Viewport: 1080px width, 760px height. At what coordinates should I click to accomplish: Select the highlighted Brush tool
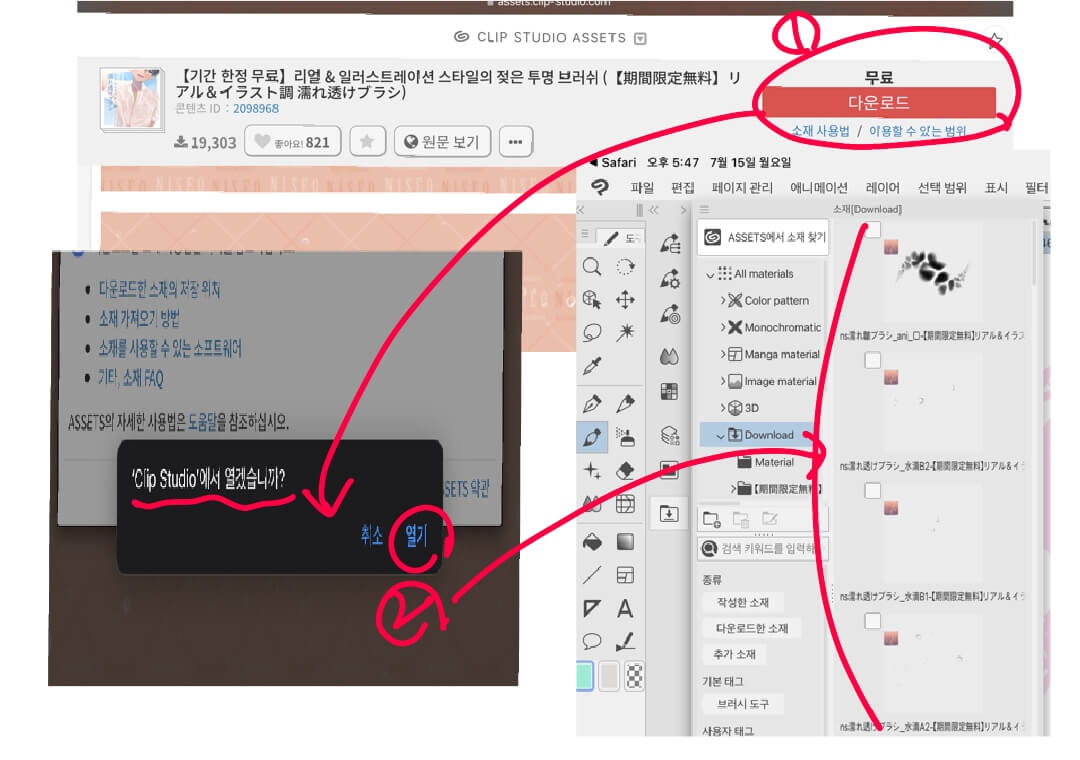click(592, 437)
